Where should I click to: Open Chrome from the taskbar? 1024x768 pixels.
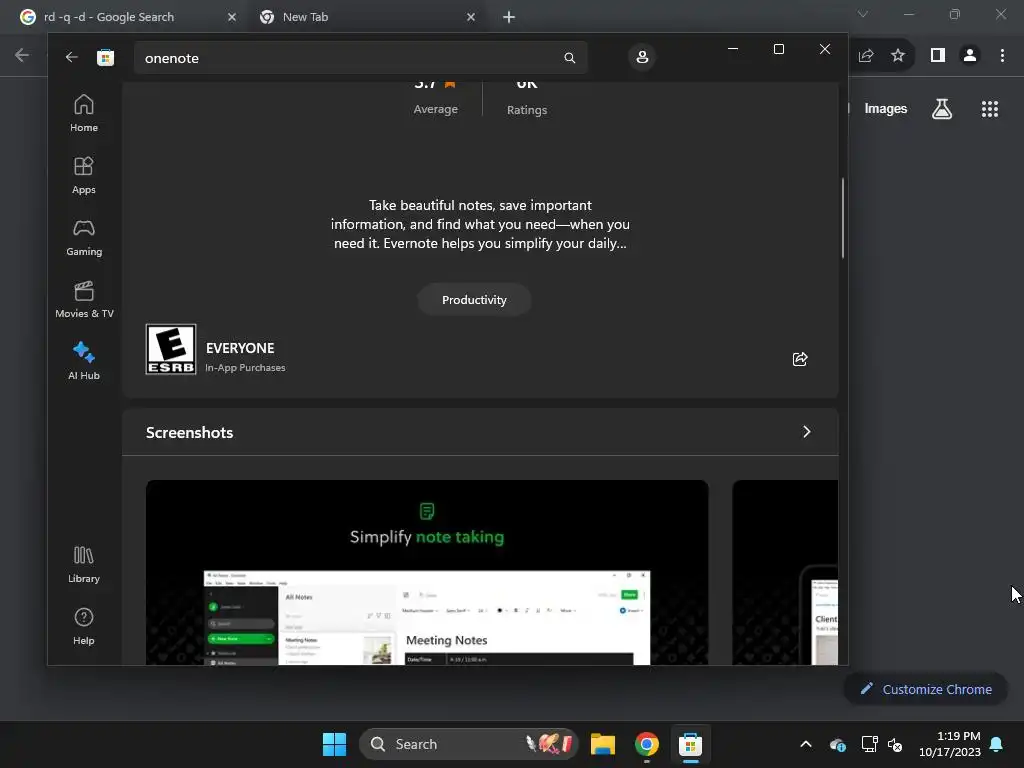[x=647, y=744]
